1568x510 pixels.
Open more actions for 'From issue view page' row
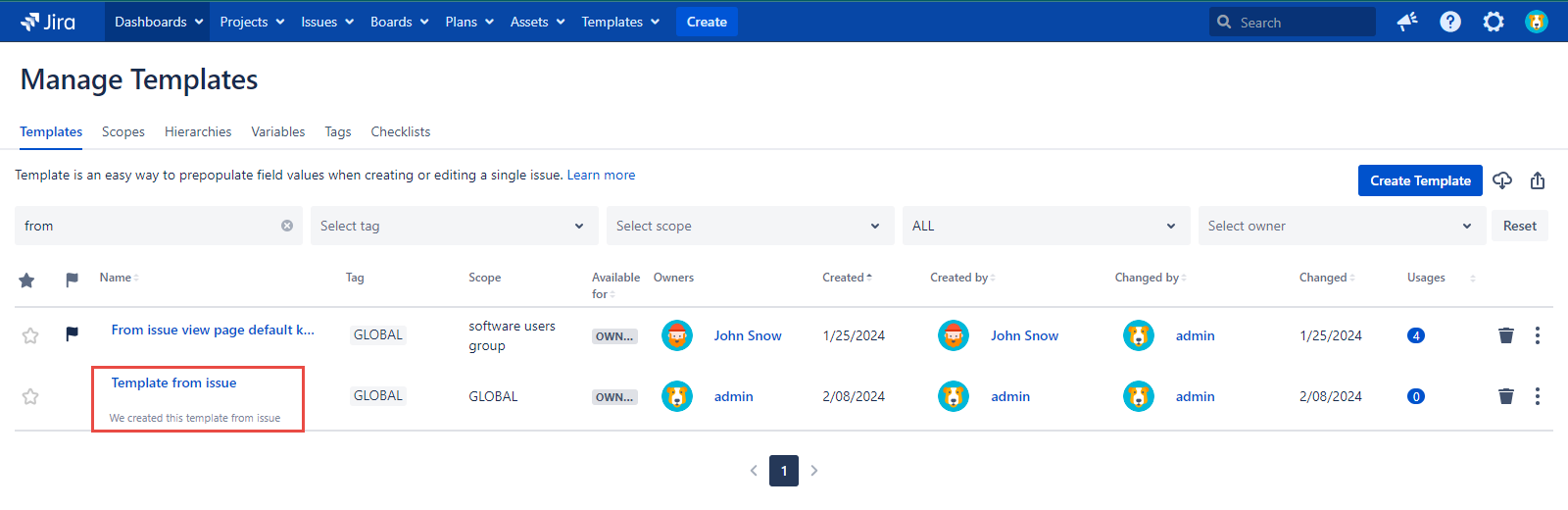[x=1537, y=335]
